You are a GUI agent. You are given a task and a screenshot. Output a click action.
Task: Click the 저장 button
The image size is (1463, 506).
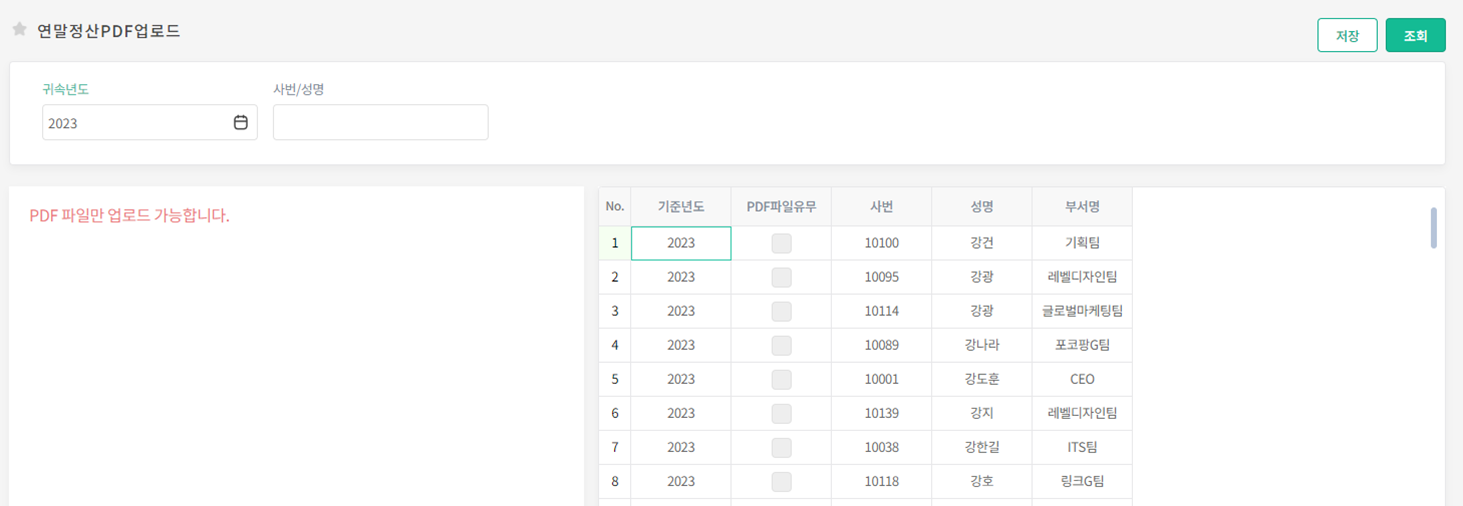(1347, 35)
